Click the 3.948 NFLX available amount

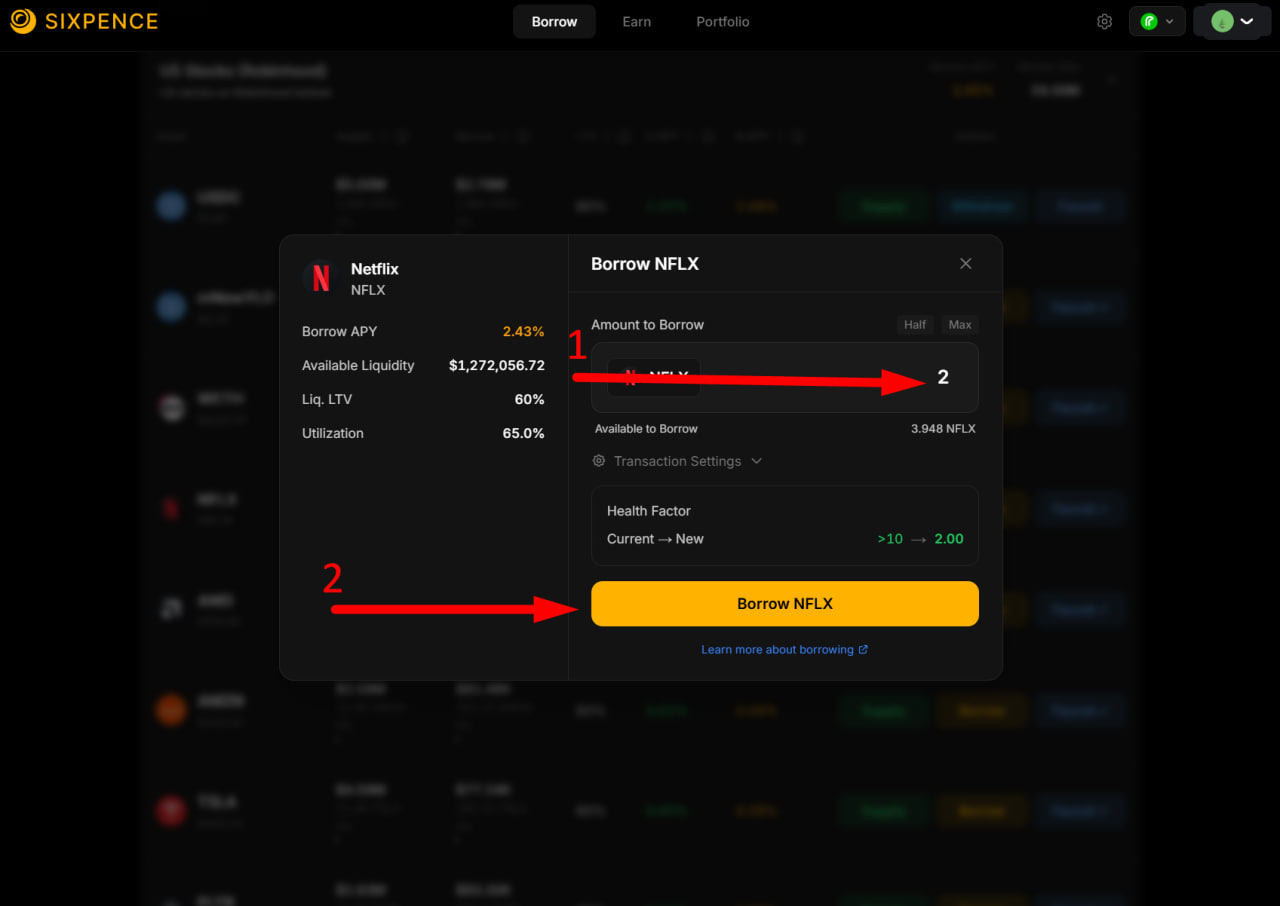(x=943, y=428)
